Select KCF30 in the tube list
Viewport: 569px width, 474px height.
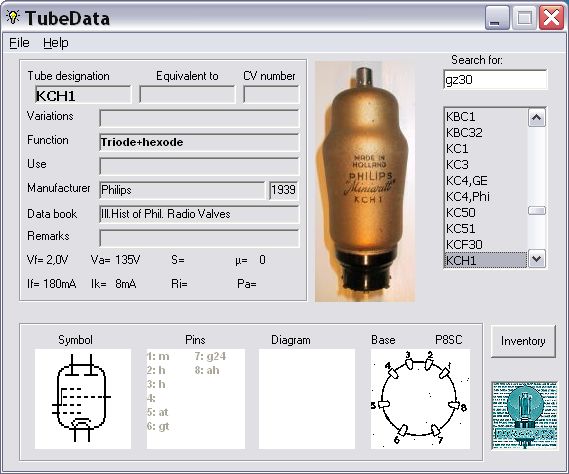[x=486, y=244]
